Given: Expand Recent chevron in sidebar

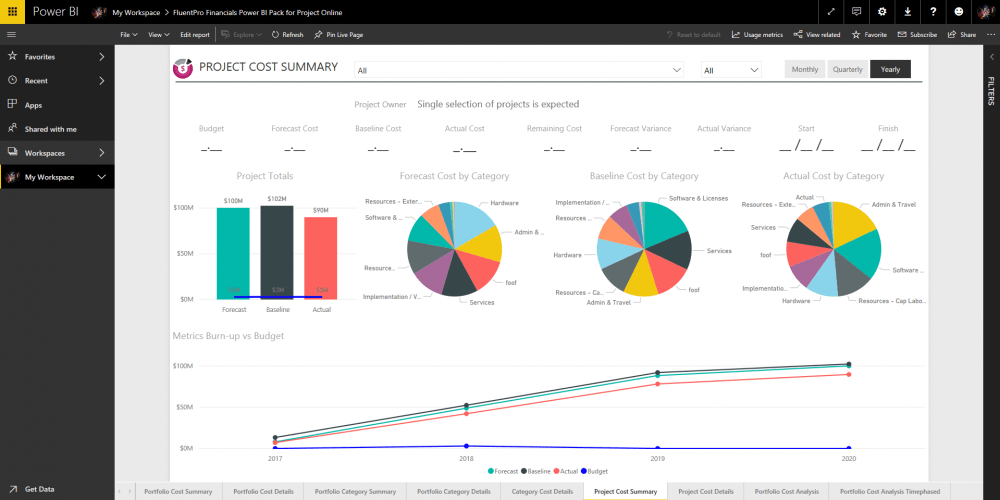Looking at the screenshot, I should click(102, 81).
